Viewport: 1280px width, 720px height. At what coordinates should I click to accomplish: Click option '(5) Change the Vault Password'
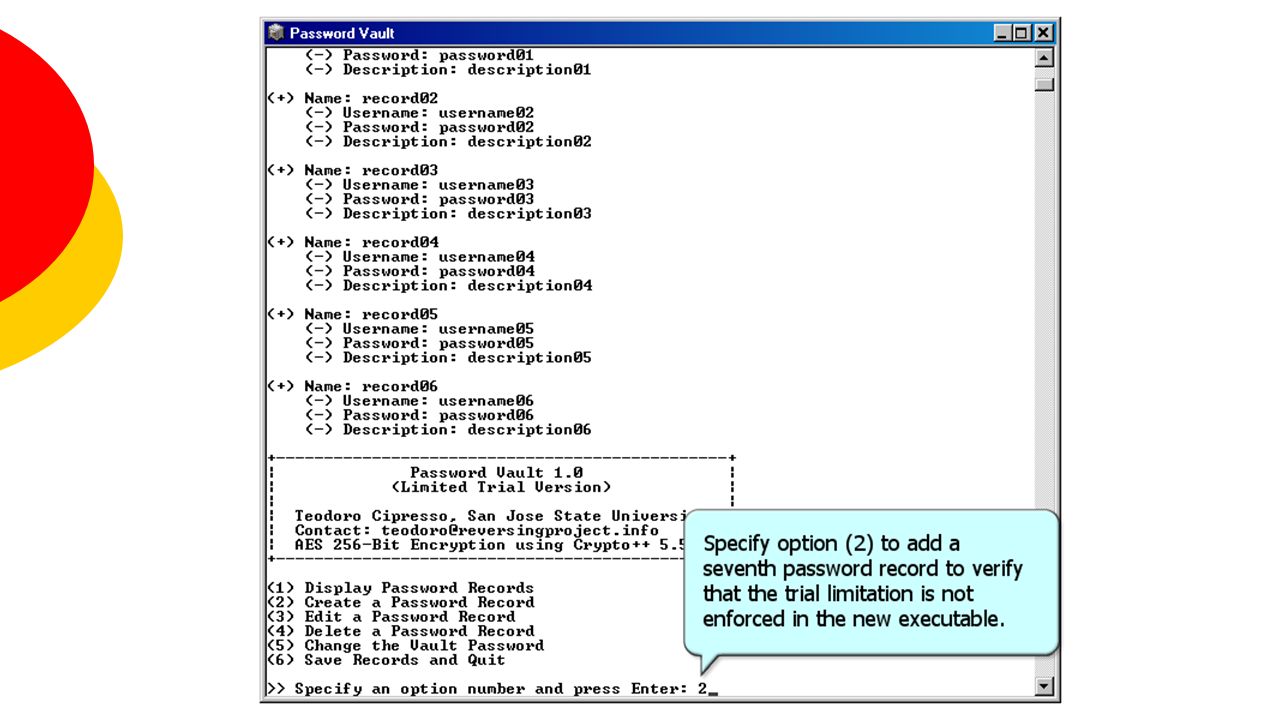pyautogui.click(x=405, y=645)
